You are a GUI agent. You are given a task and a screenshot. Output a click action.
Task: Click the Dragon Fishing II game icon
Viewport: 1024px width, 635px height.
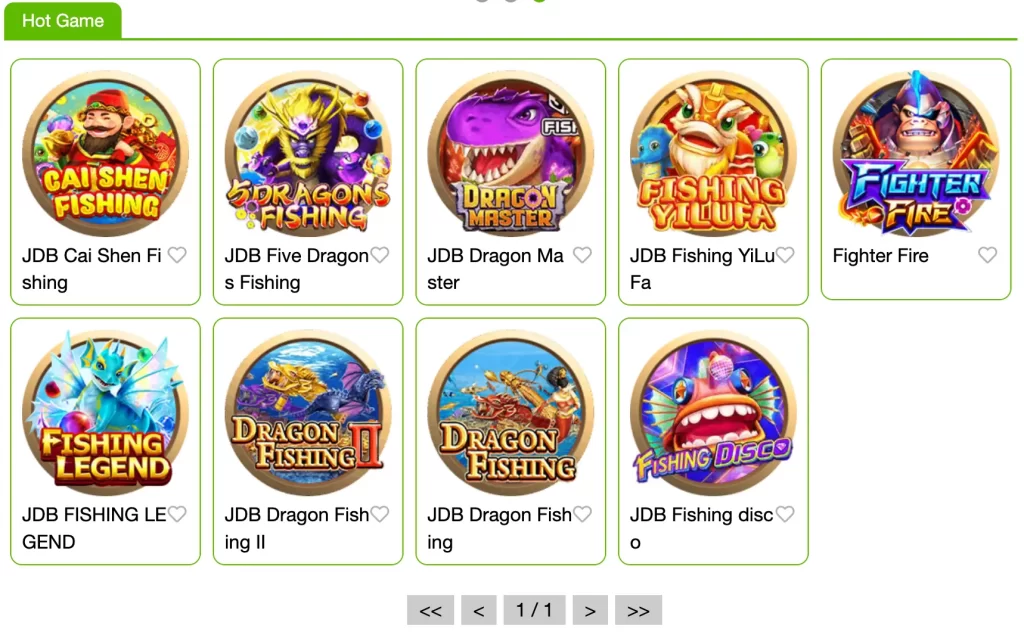pyautogui.click(x=308, y=412)
